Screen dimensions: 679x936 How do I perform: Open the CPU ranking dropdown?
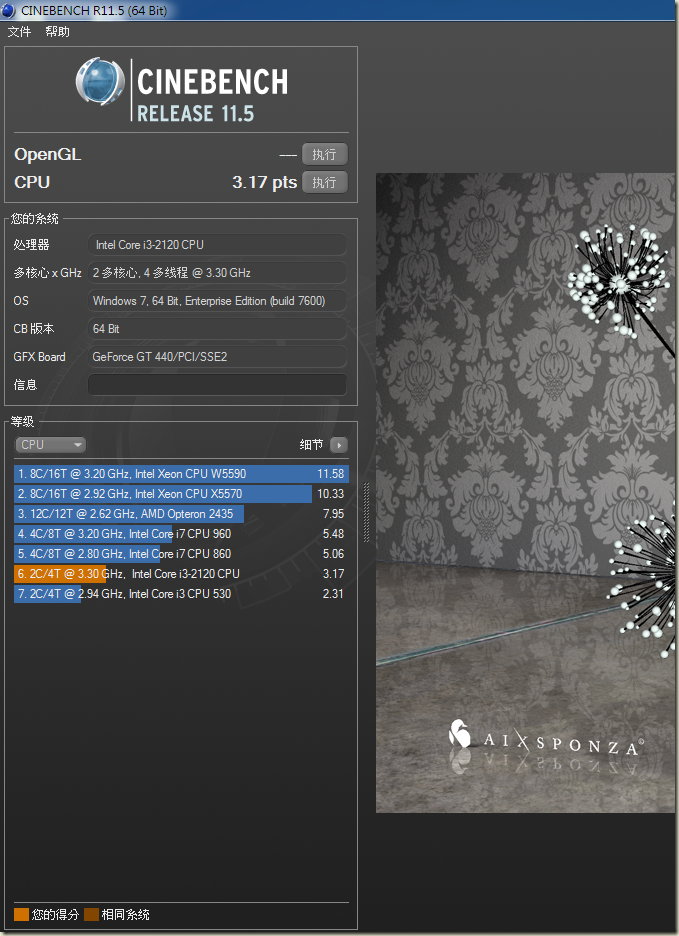[x=50, y=445]
